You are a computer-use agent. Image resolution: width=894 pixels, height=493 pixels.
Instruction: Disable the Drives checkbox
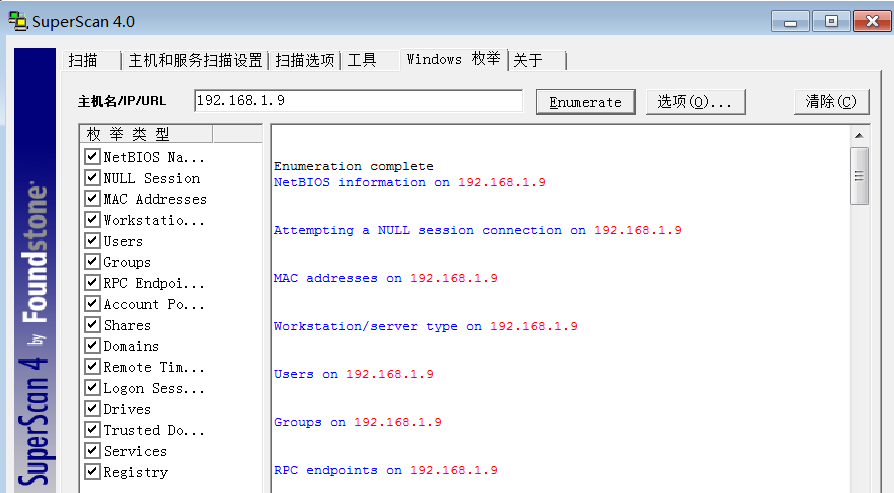[x=92, y=409]
